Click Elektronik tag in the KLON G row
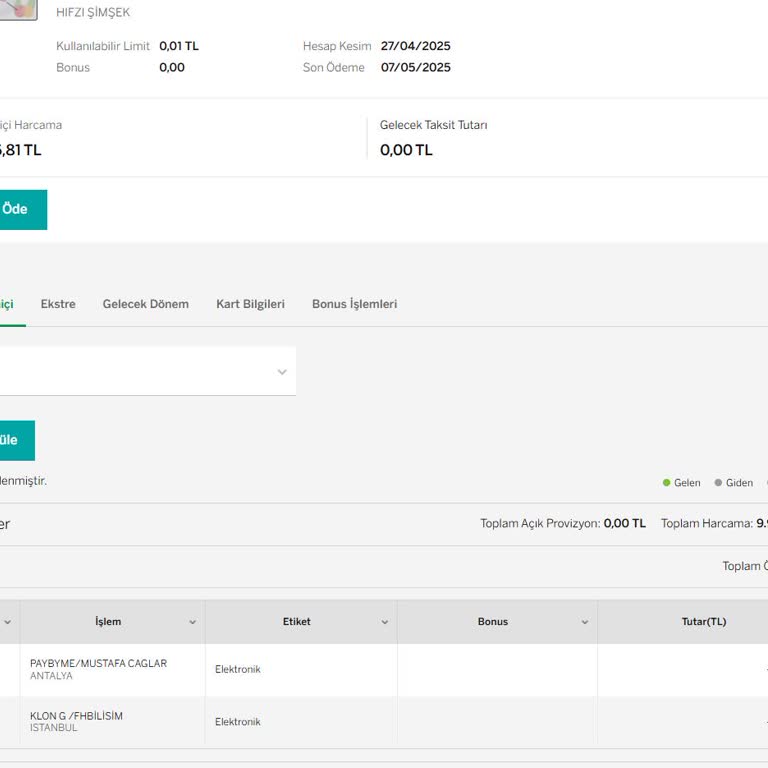 pyautogui.click(x=237, y=722)
